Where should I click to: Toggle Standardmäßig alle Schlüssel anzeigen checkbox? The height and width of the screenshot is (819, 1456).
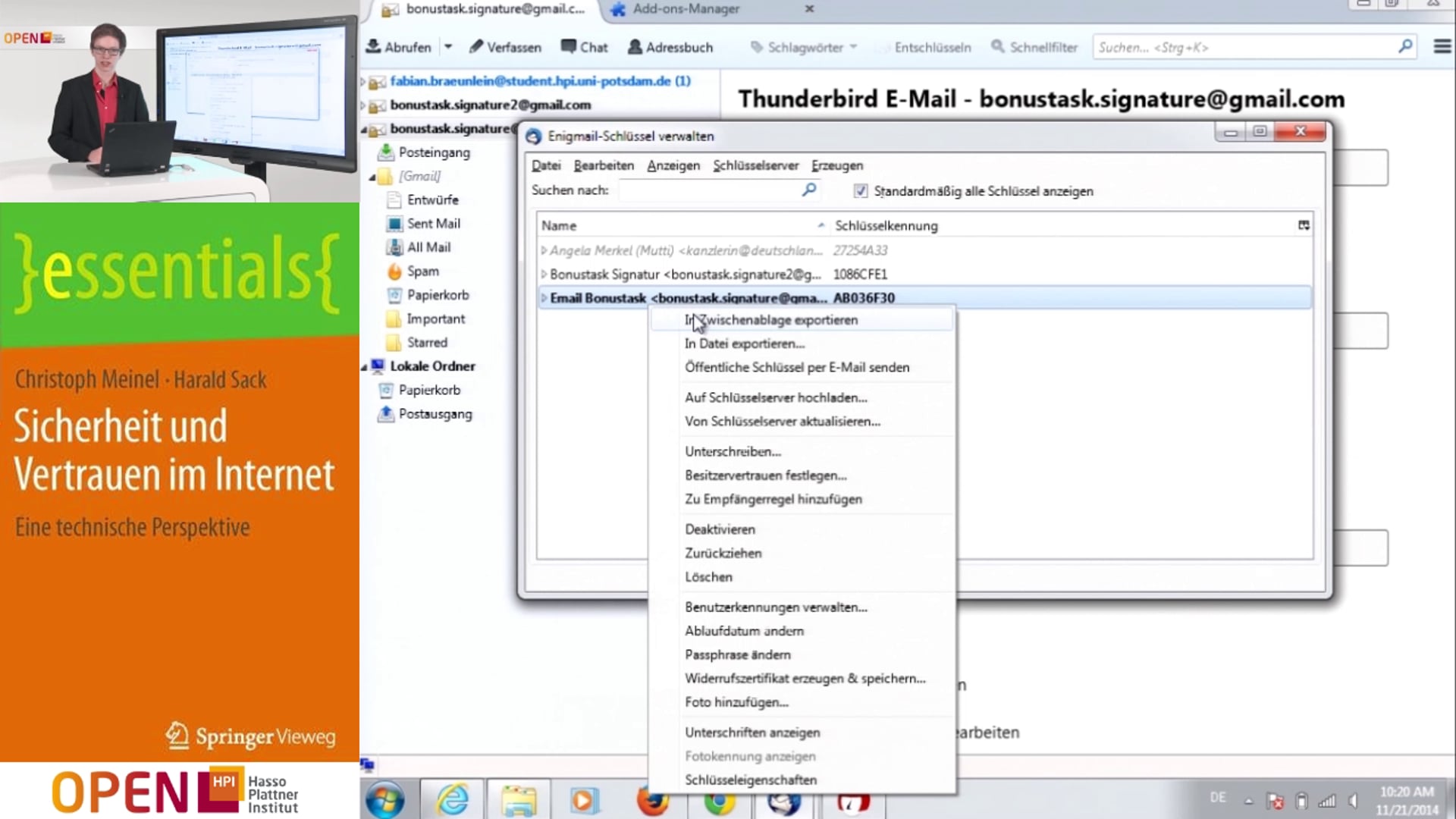861,191
